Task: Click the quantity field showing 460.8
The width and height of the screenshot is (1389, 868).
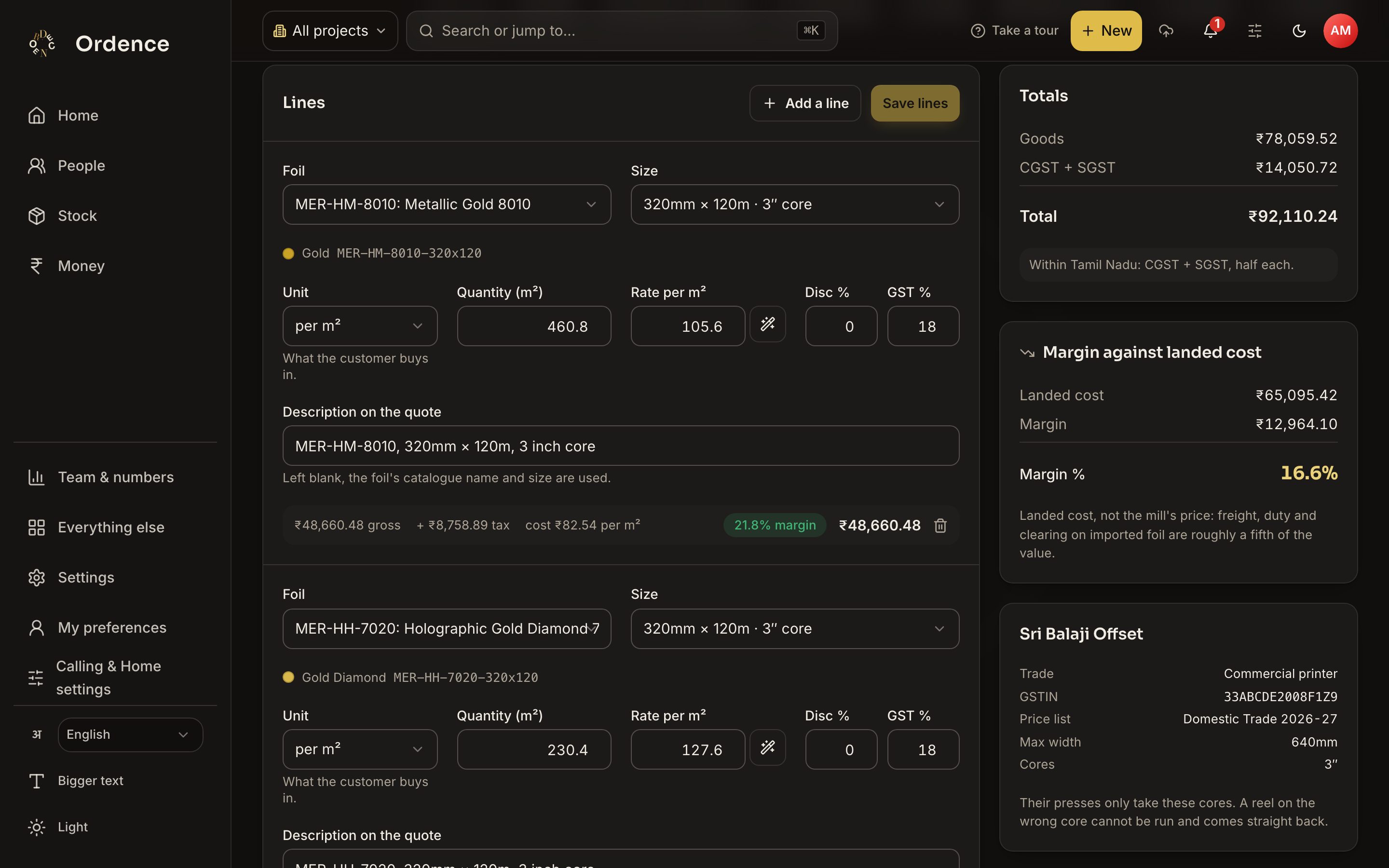Action: pos(534,326)
